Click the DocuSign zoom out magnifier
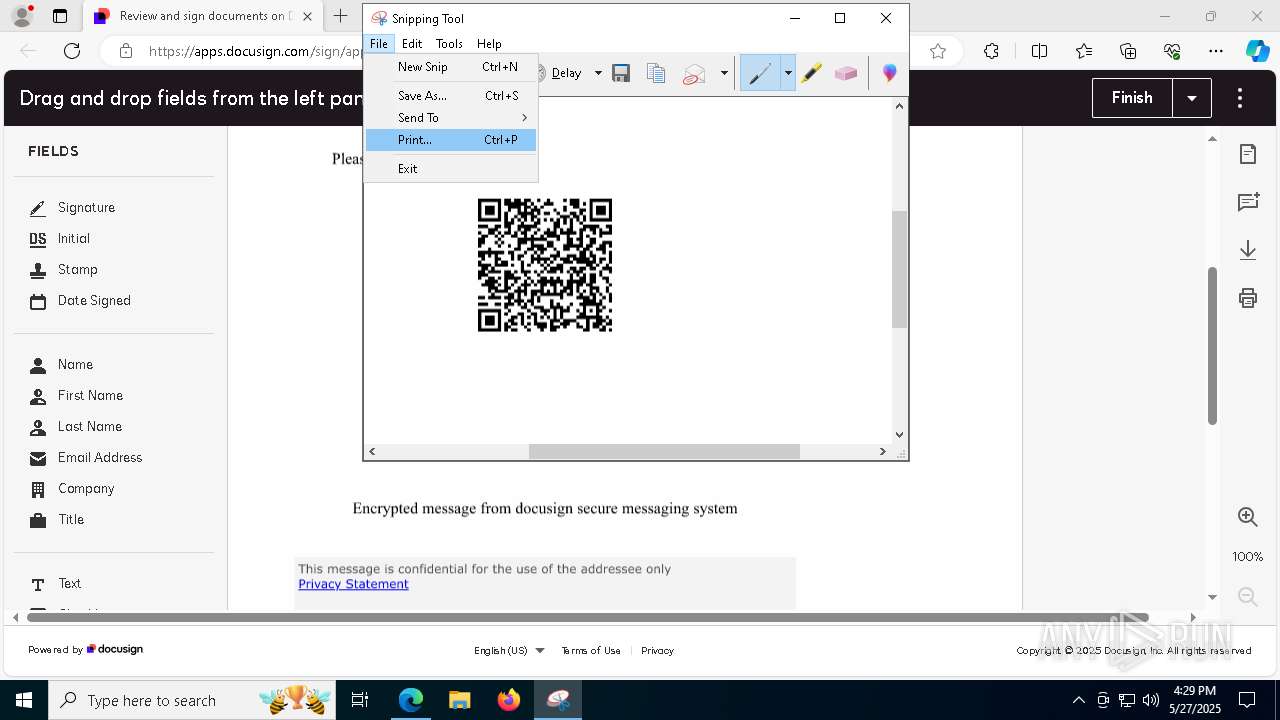Viewport: 1280px width, 720px height. tap(1248, 597)
